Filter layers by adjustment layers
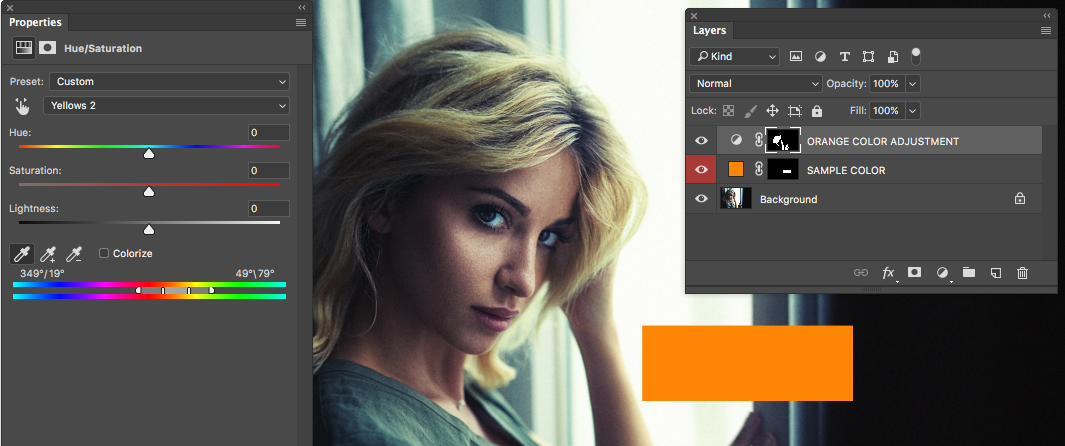 pyautogui.click(x=820, y=56)
